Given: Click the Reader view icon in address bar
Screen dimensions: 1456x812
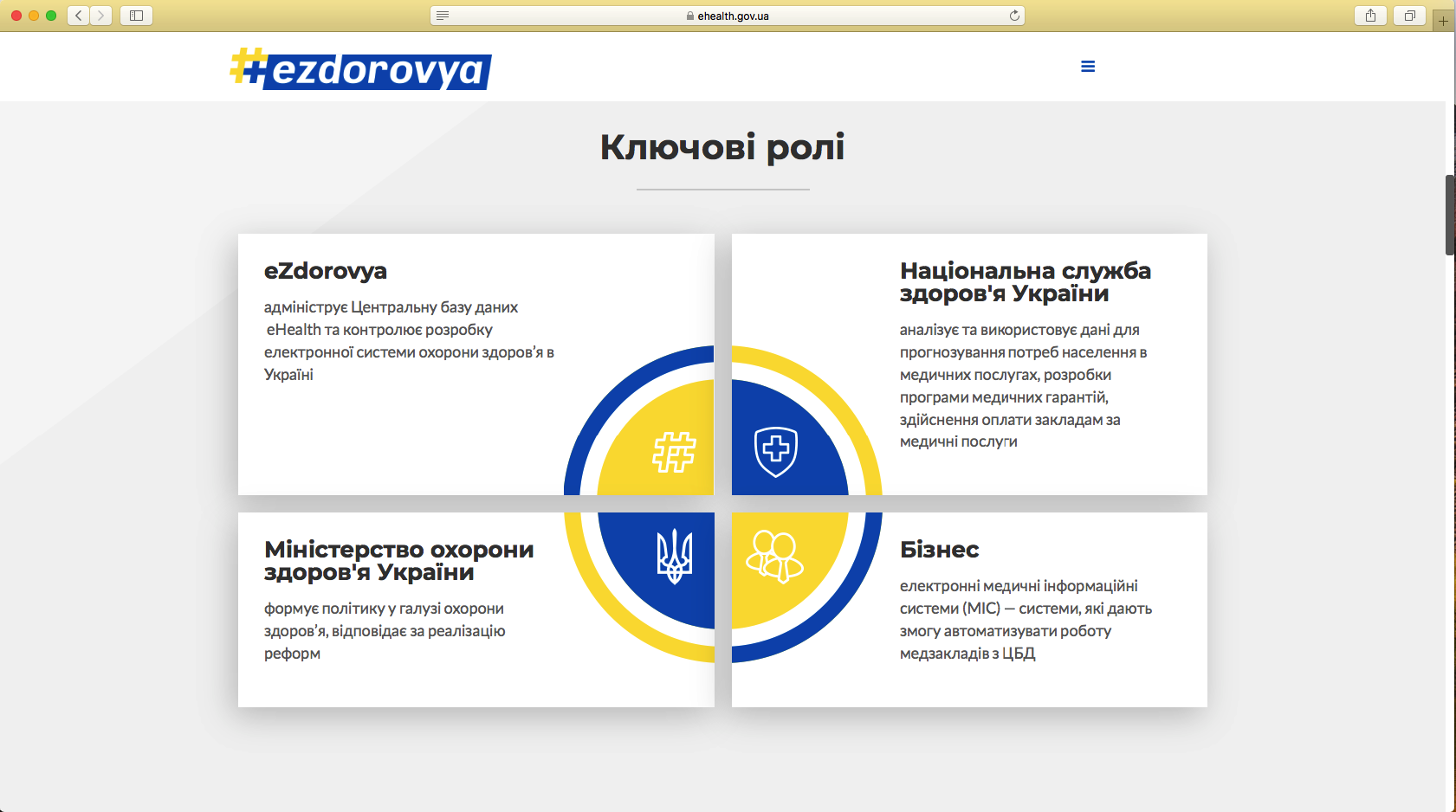Looking at the screenshot, I should (x=443, y=16).
